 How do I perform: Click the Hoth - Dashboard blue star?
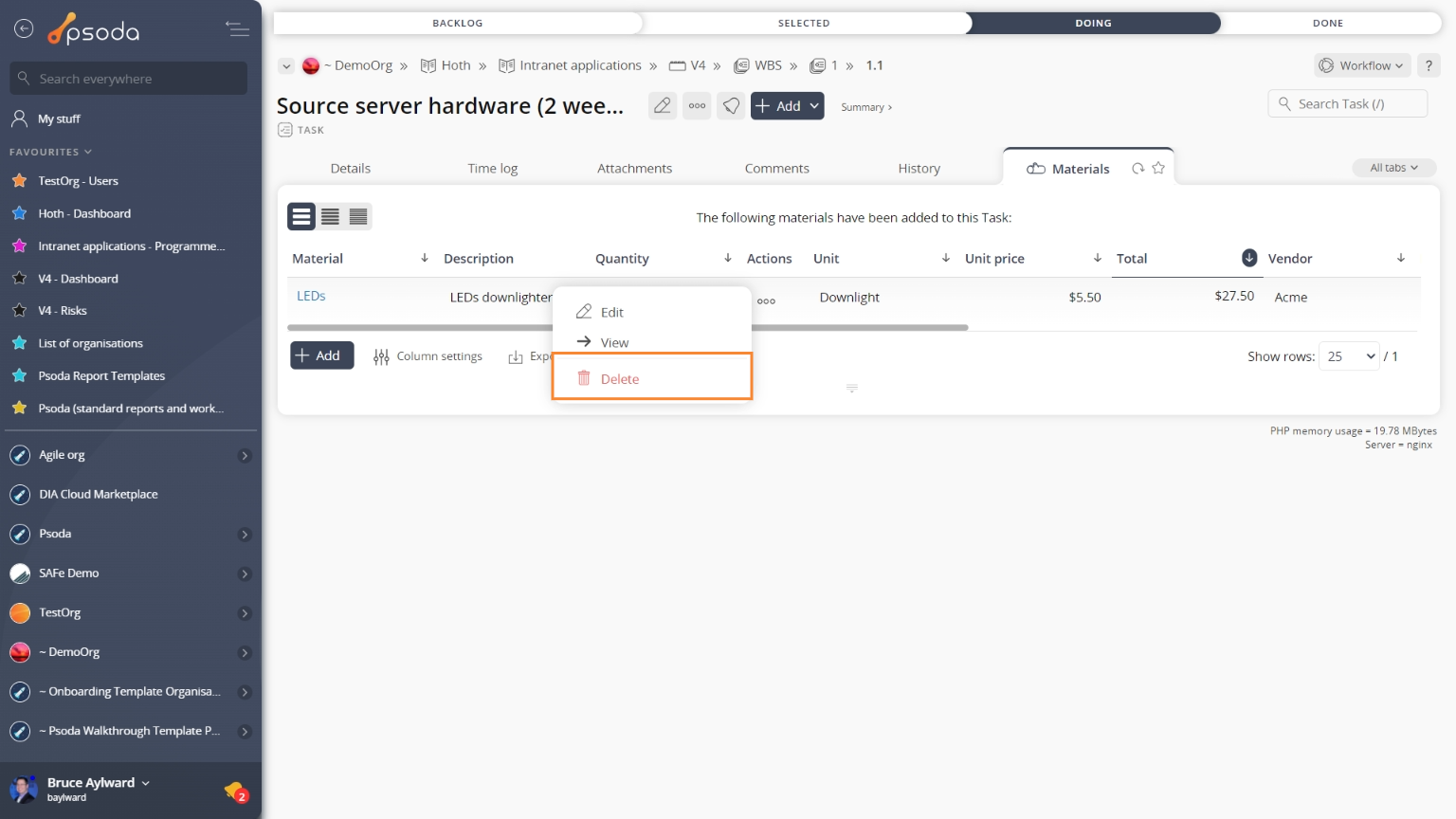coord(19,213)
